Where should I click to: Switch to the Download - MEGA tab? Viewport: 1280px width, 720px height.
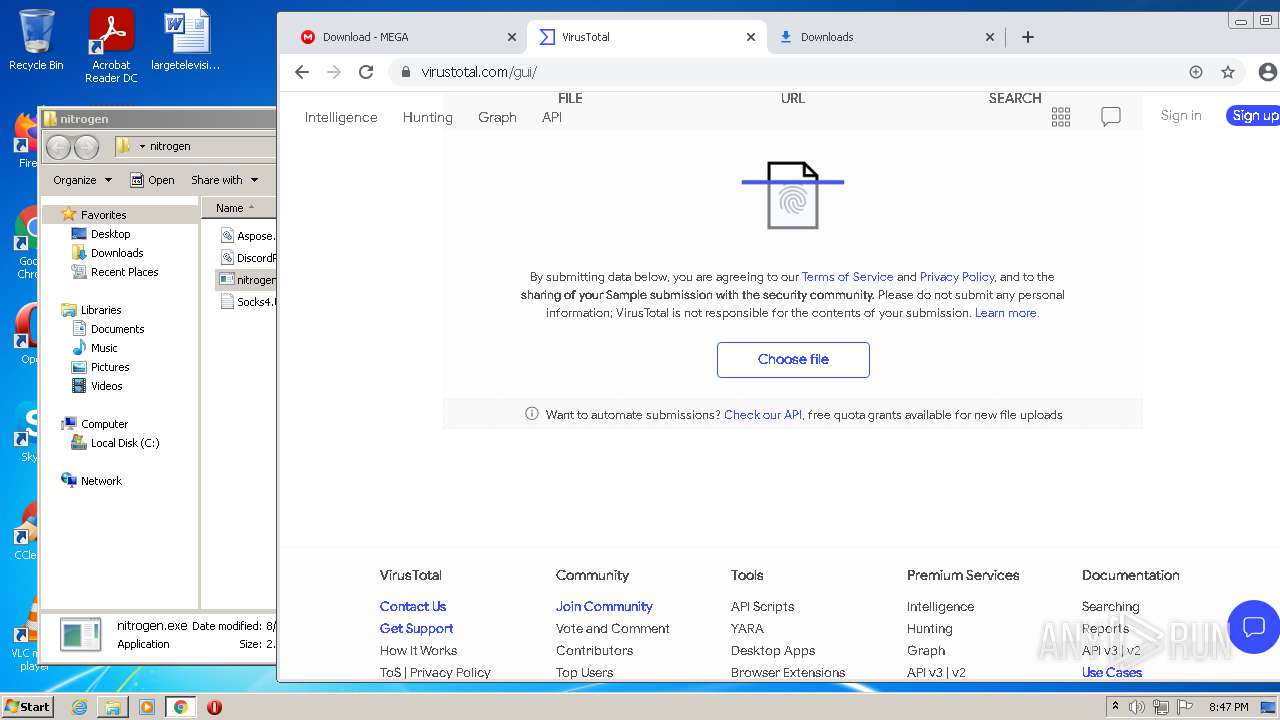407,37
